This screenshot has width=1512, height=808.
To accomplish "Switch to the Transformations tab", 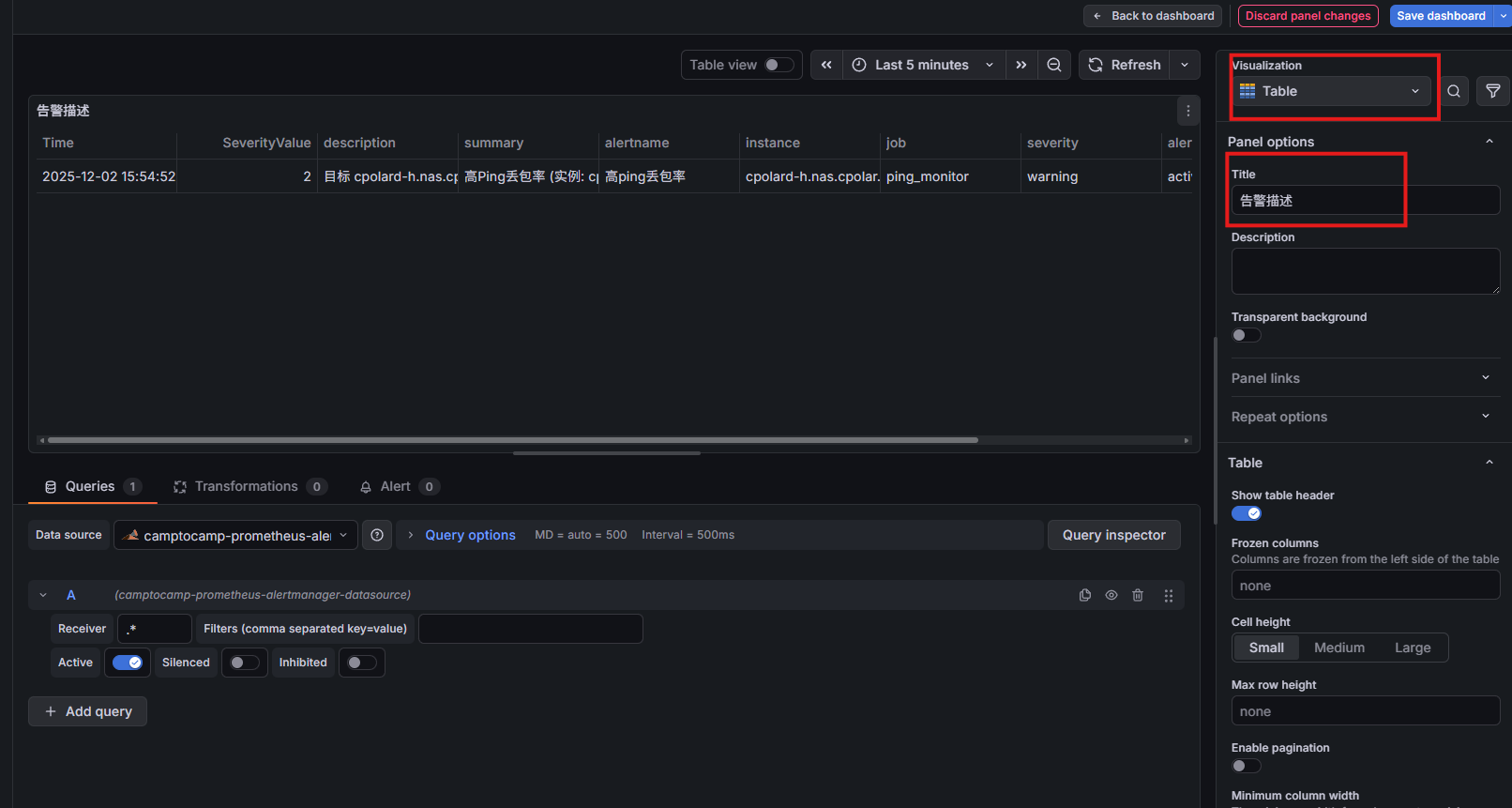I will click(248, 486).
